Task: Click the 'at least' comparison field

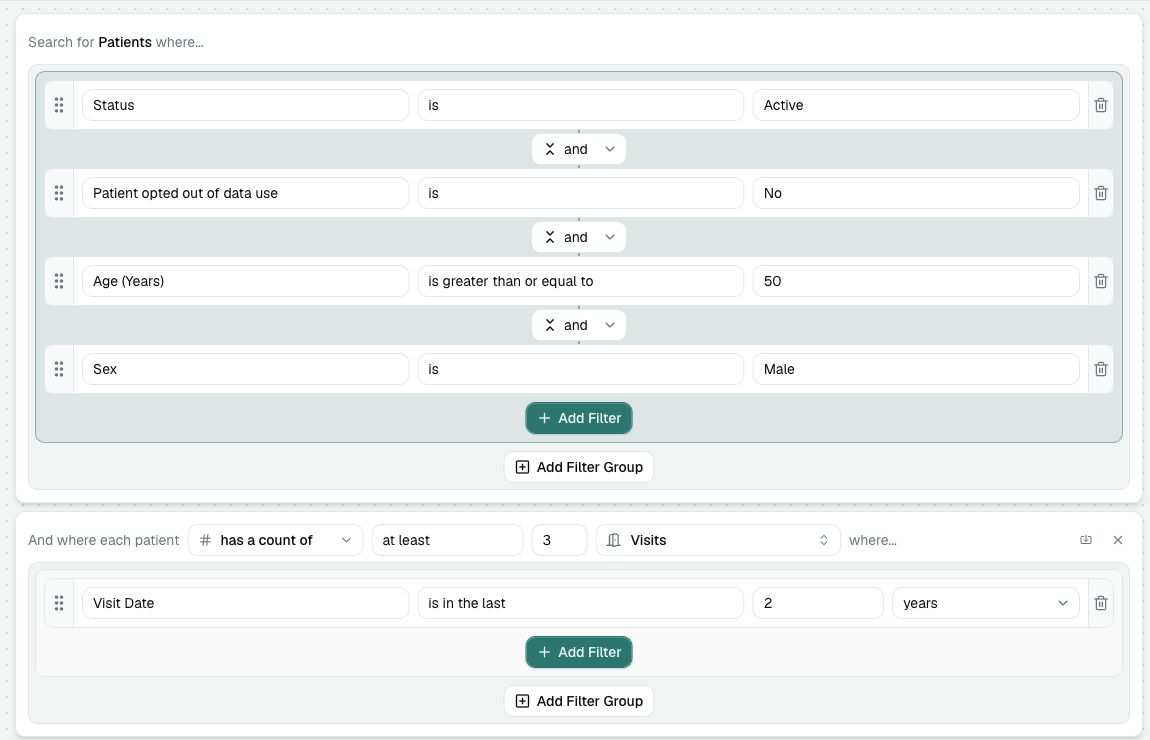Action: click(447, 540)
